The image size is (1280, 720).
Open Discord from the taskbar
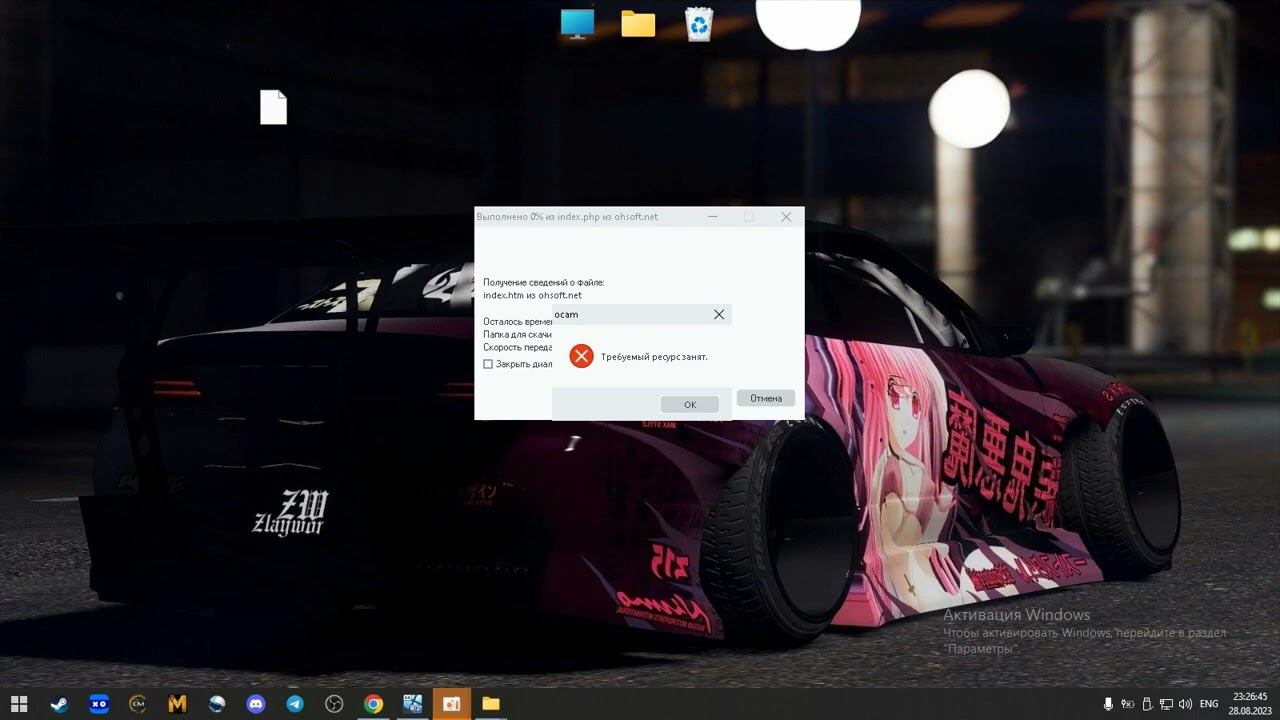(x=256, y=704)
